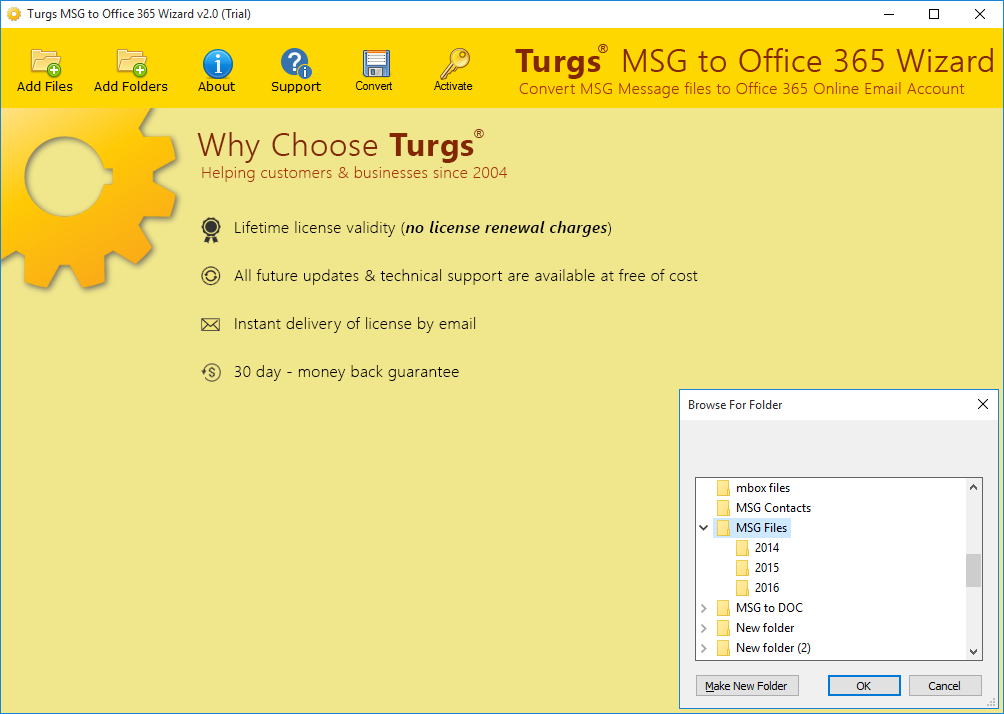Screen dimensions: 1004x714
Task: Select the 2015 subfolder name
Action: [x=766, y=568]
